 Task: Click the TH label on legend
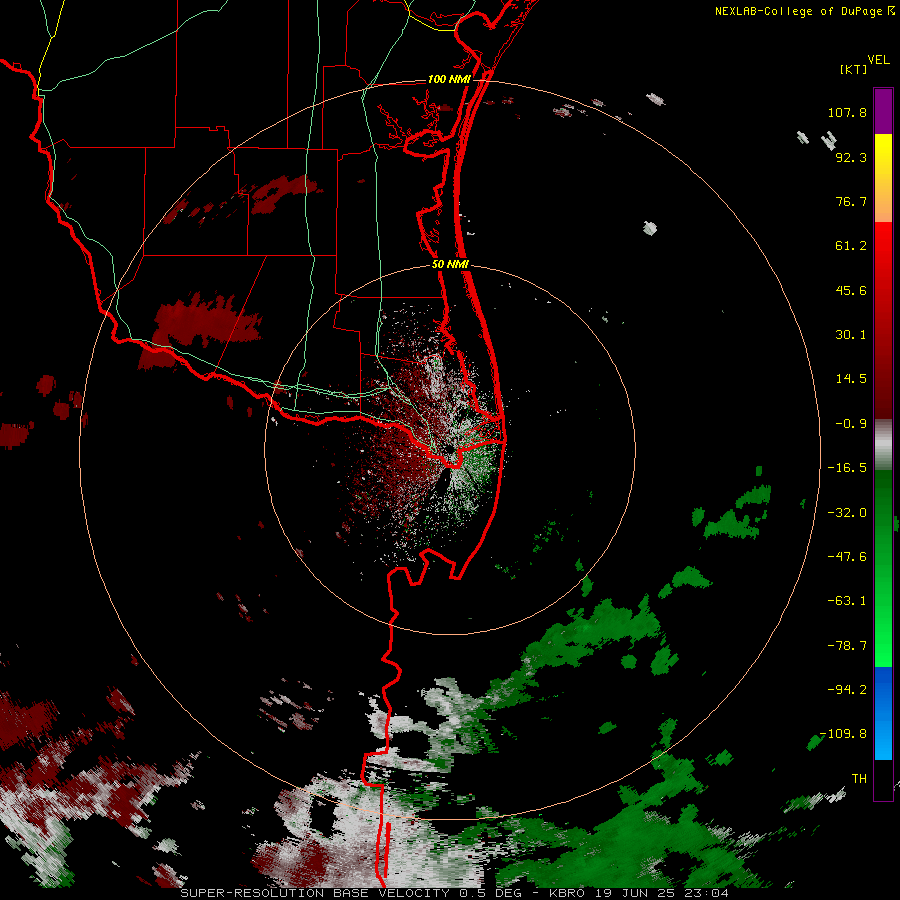pos(859,778)
